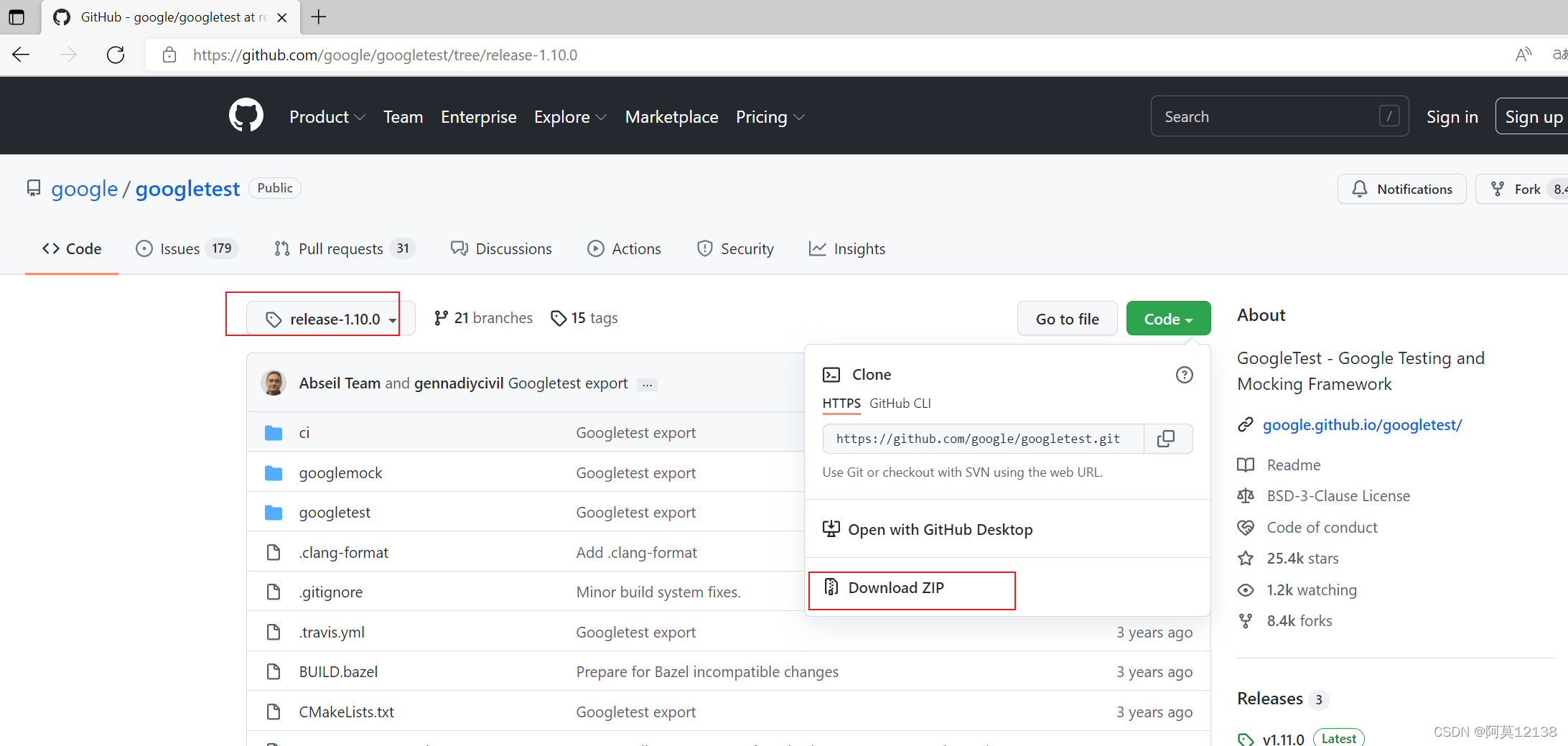Click the googlemock folder icon
1568x746 pixels.
(x=274, y=473)
